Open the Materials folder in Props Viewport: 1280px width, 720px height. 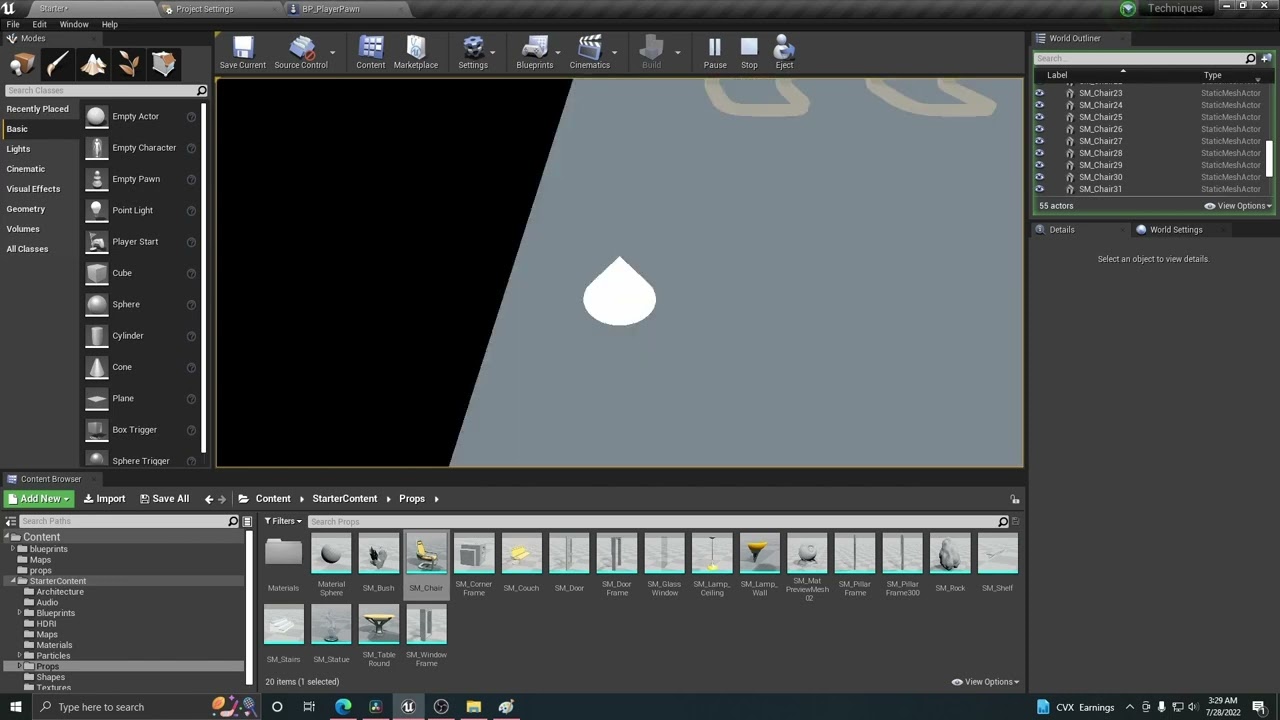(x=283, y=555)
